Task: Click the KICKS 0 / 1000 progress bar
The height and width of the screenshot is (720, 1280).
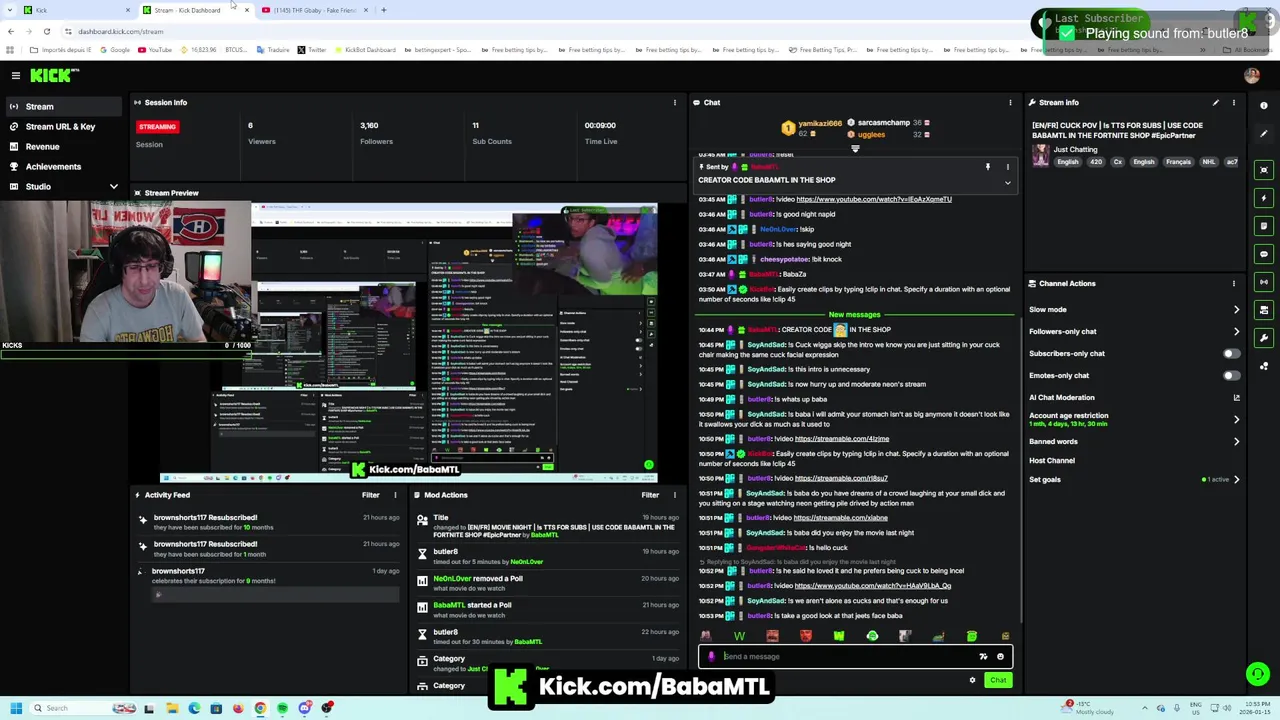Action: coord(125,352)
